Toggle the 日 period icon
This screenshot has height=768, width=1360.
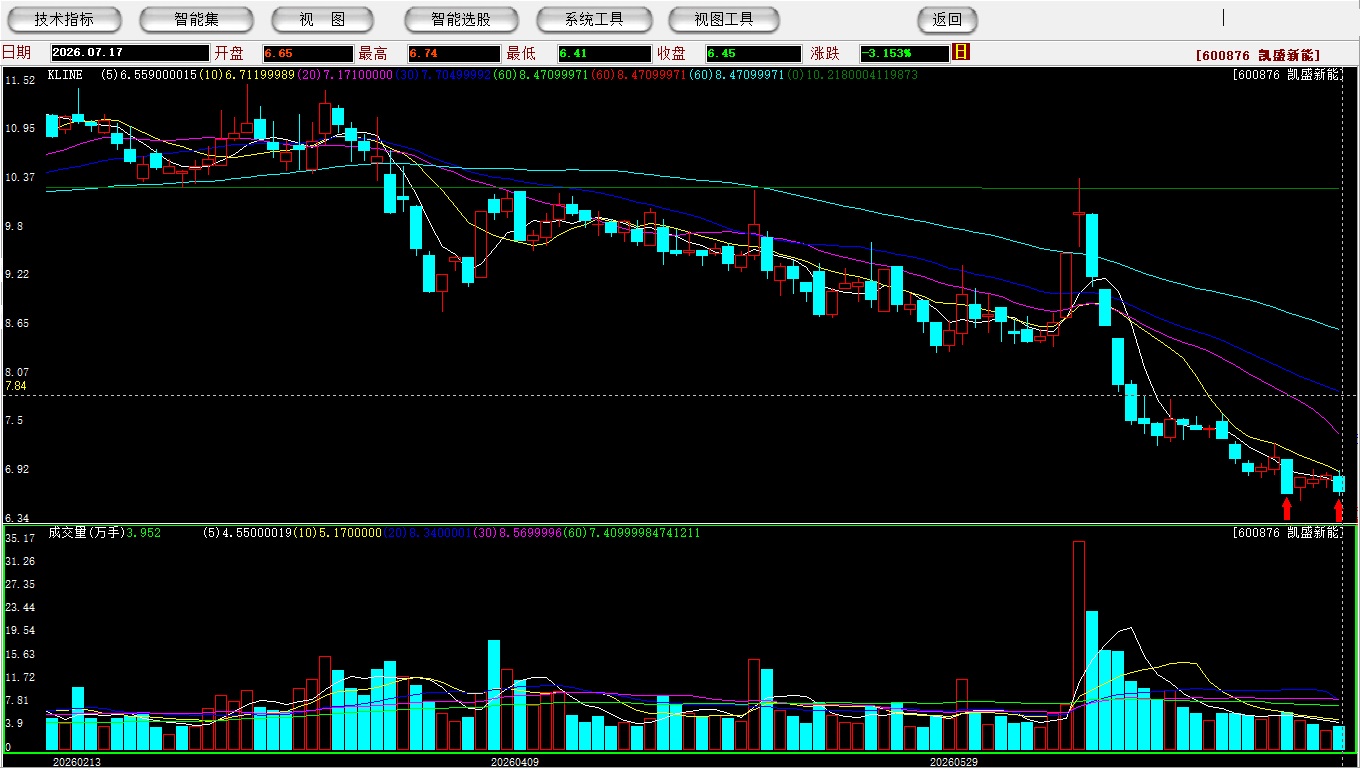[x=962, y=52]
